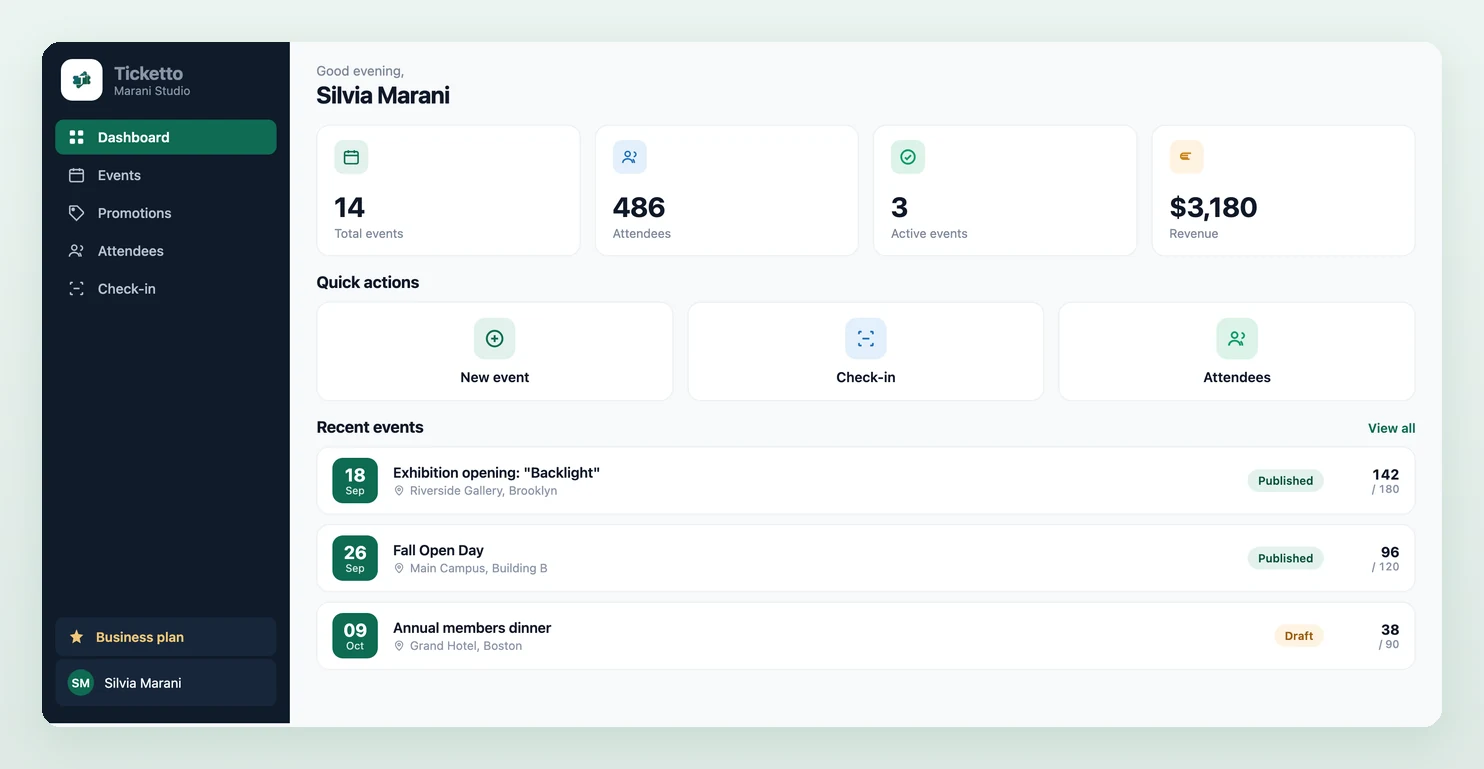Screen dimensions: 1484x769
Task: Open the $3,180 Revenue card
Action: click(1284, 191)
